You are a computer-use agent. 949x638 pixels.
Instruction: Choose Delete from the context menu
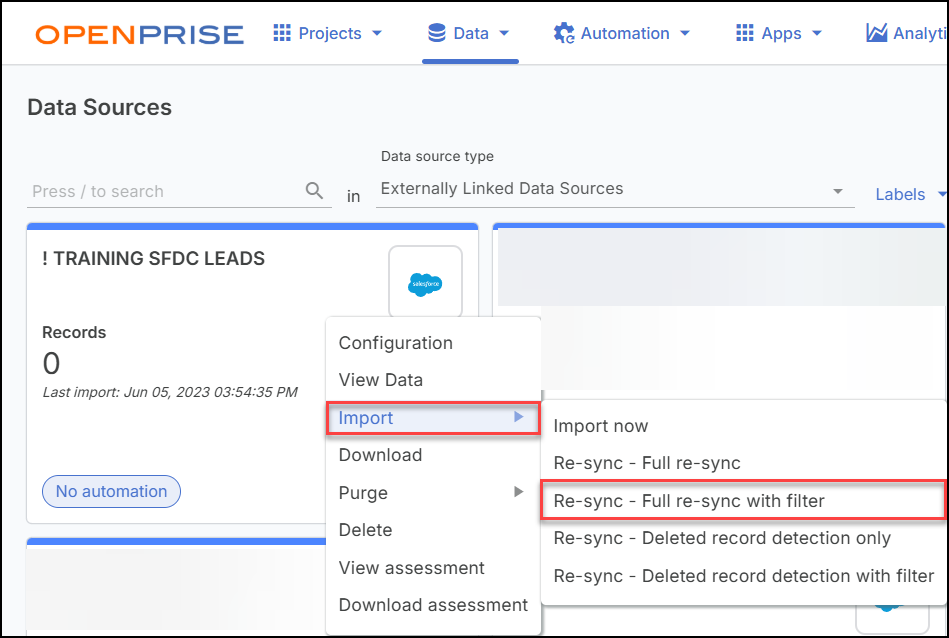[x=433, y=530]
